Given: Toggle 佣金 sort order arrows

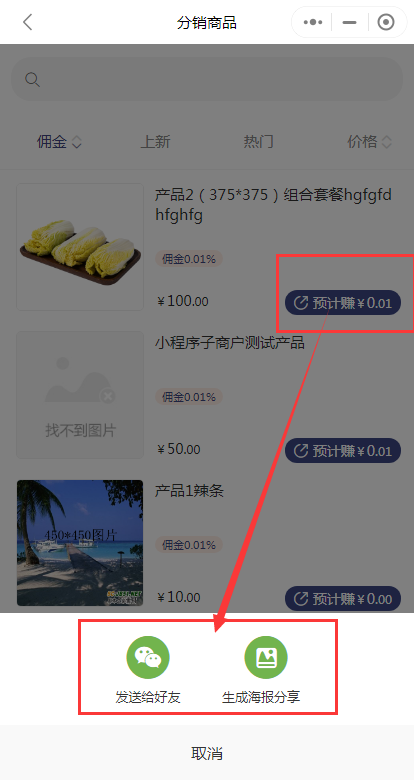Looking at the screenshot, I should click(x=77, y=142).
